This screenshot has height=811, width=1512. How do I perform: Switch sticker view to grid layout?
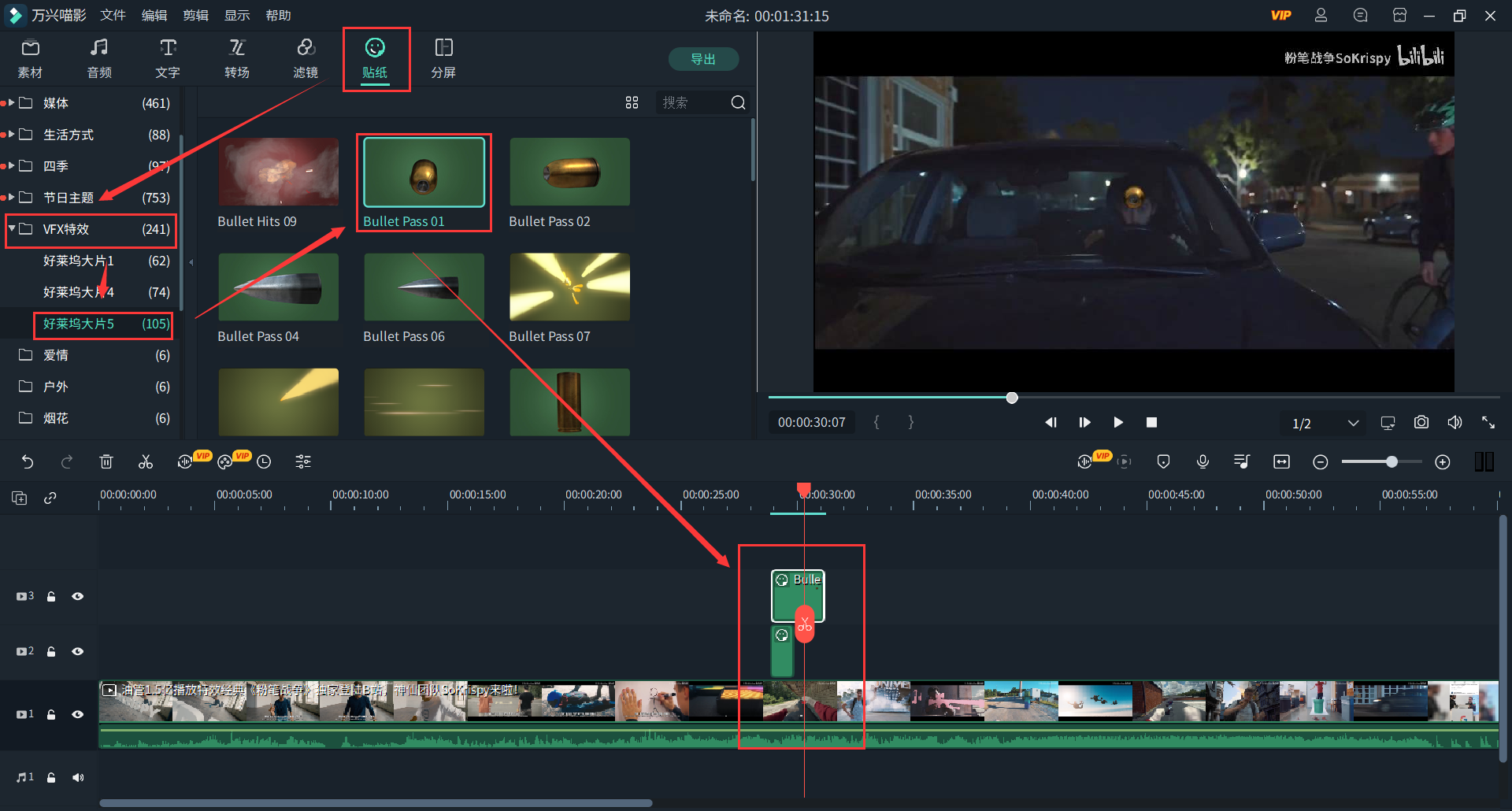click(632, 103)
